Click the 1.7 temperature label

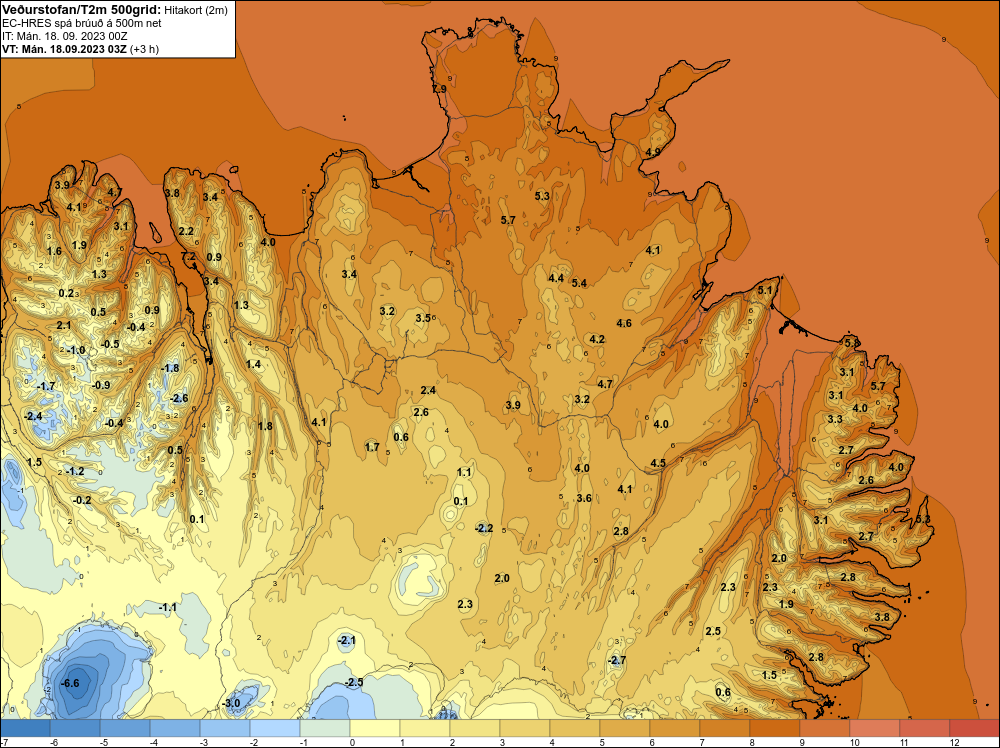click(x=372, y=448)
